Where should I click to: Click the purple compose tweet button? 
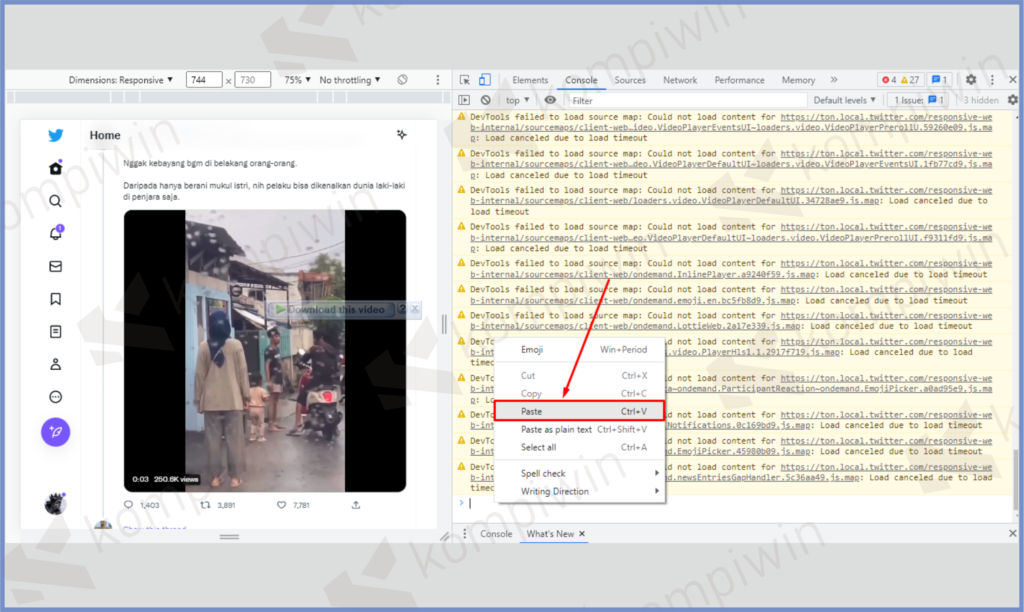[56, 431]
